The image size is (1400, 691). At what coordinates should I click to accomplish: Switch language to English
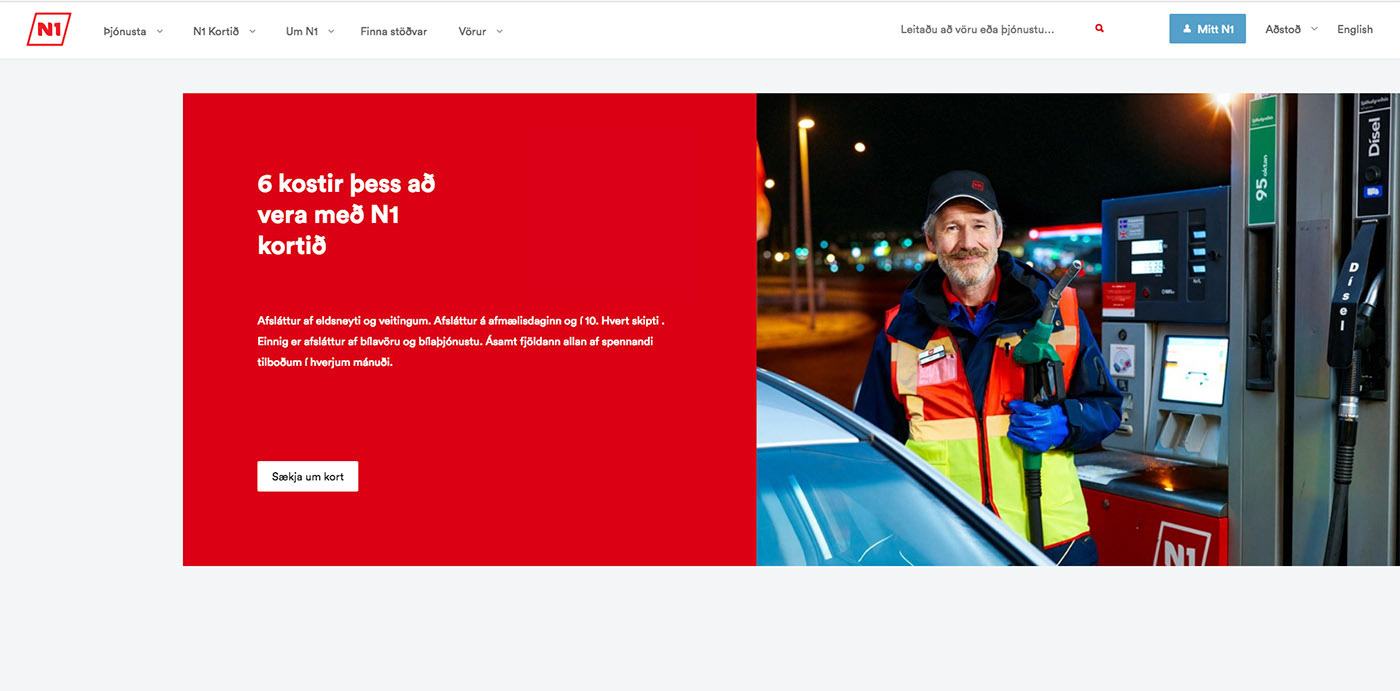click(x=1355, y=29)
